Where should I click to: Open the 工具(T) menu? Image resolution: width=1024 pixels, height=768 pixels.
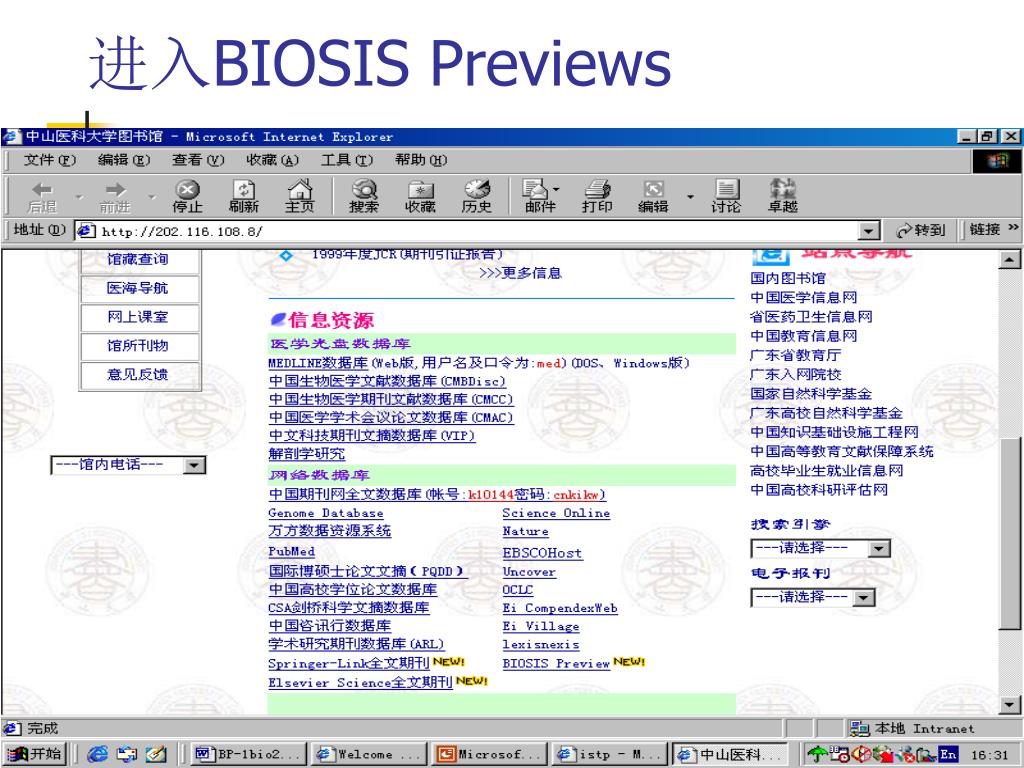347,160
